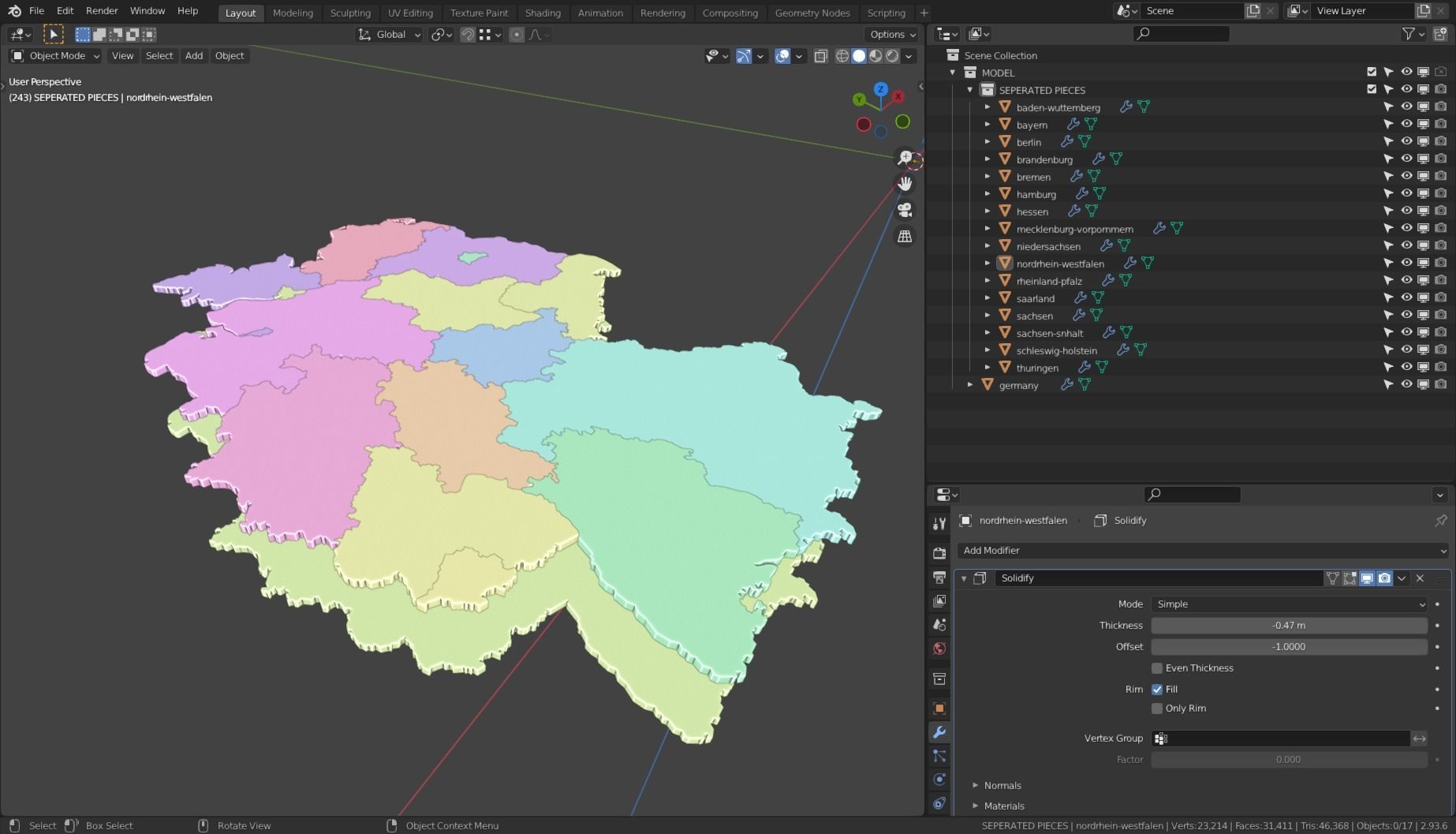Toggle viewport gizmos display
Image resolution: width=1456 pixels, height=834 pixels.
pyautogui.click(x=743, y=56)
